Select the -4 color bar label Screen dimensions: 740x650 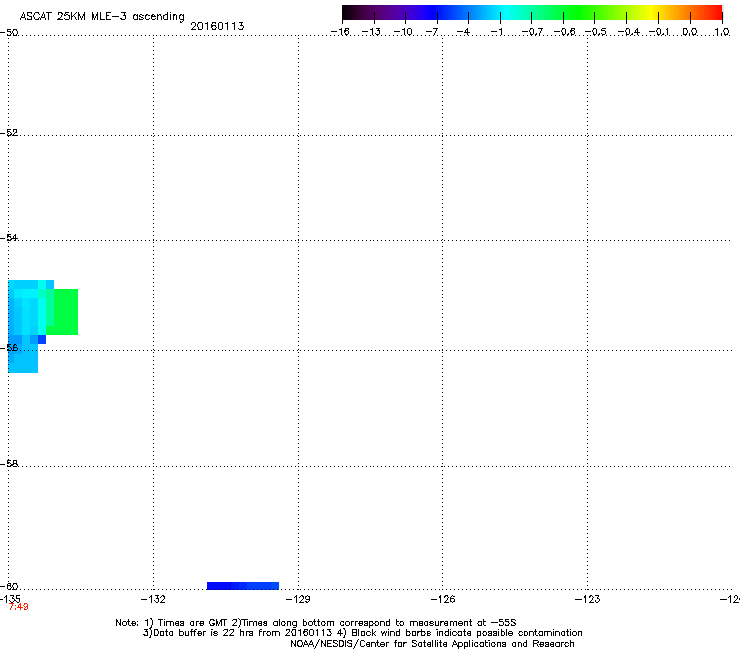point(463,32)
